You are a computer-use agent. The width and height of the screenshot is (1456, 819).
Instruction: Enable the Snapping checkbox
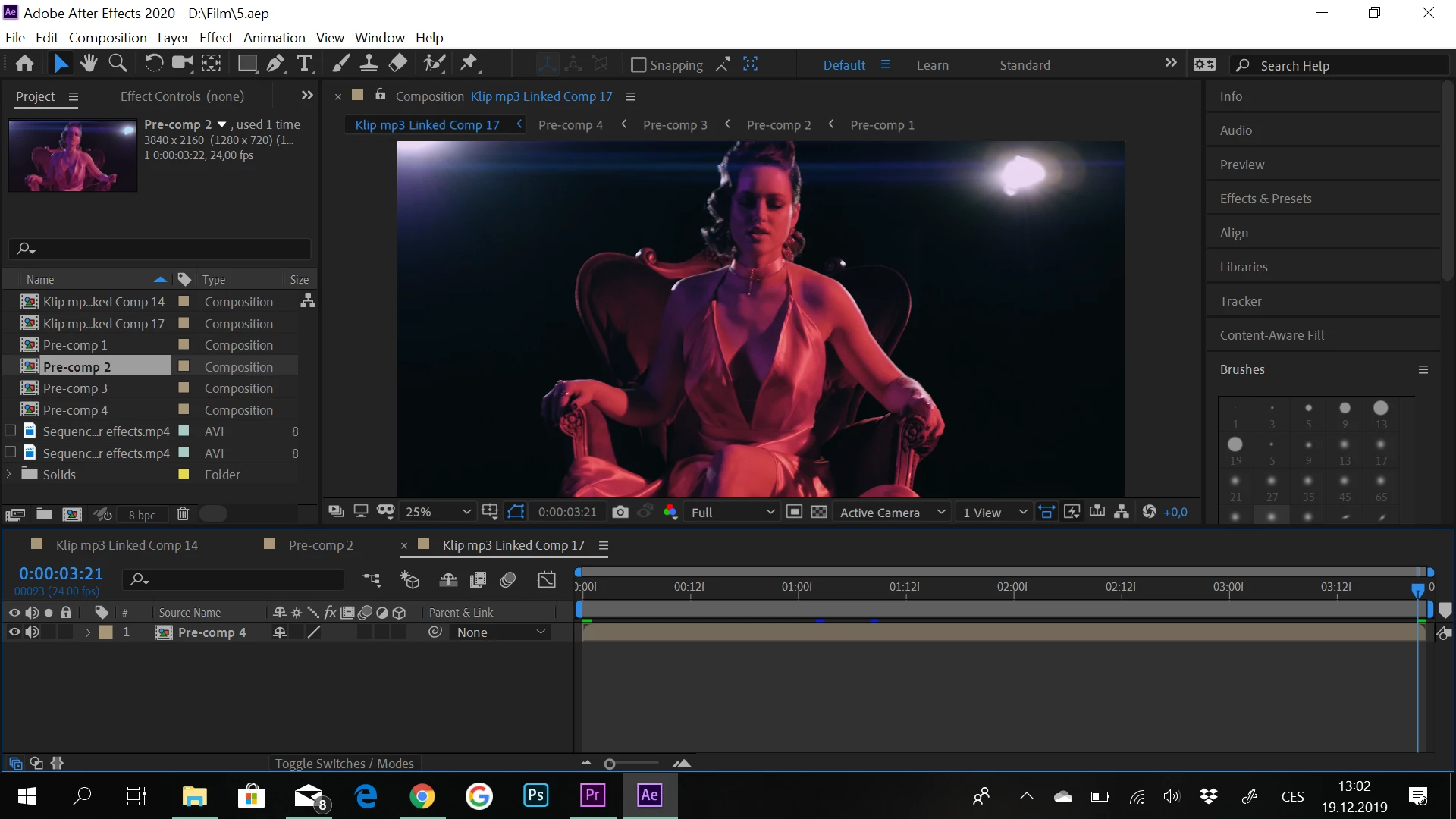tap(639, 65)
